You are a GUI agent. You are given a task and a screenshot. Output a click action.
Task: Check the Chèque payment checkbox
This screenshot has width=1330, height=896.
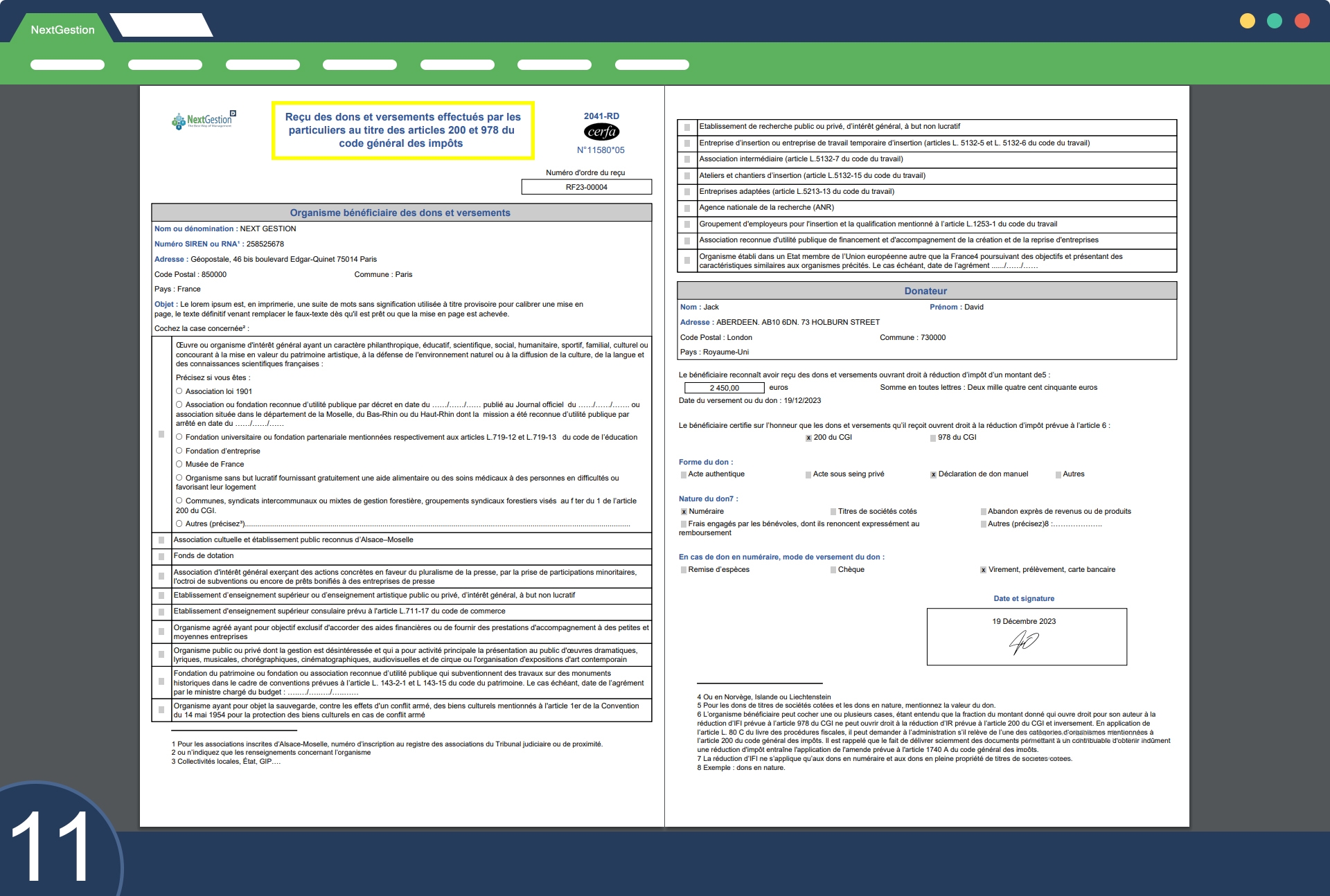(x=833, y=570)
